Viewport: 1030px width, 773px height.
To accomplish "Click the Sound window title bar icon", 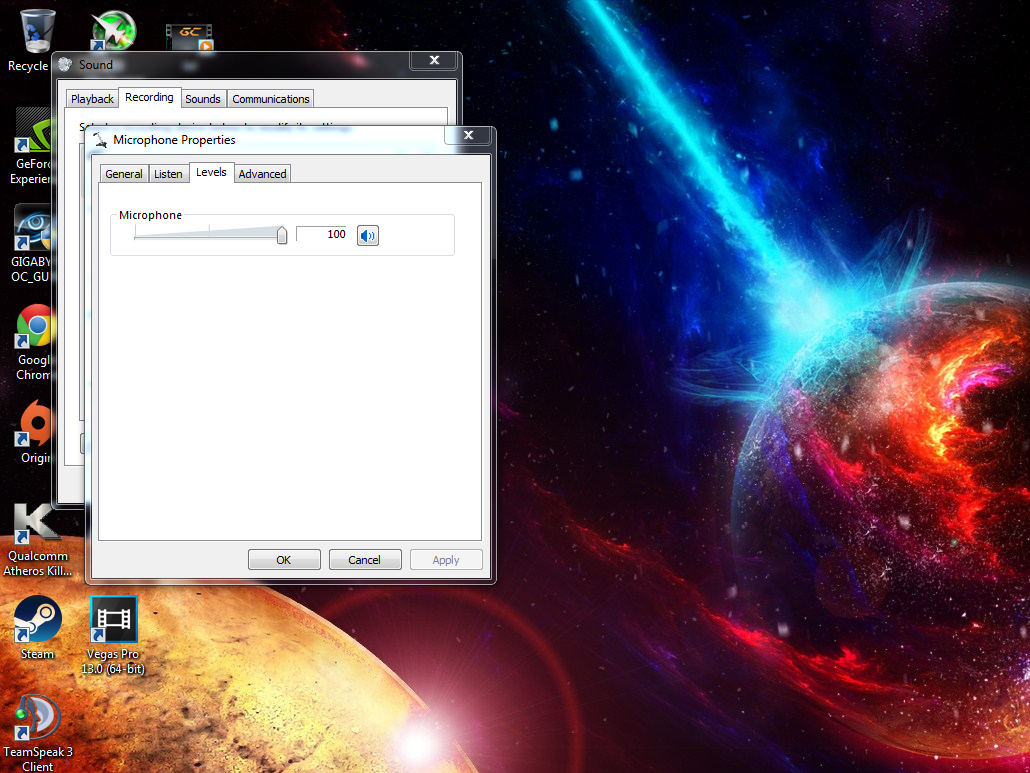I will coord(65,64).
